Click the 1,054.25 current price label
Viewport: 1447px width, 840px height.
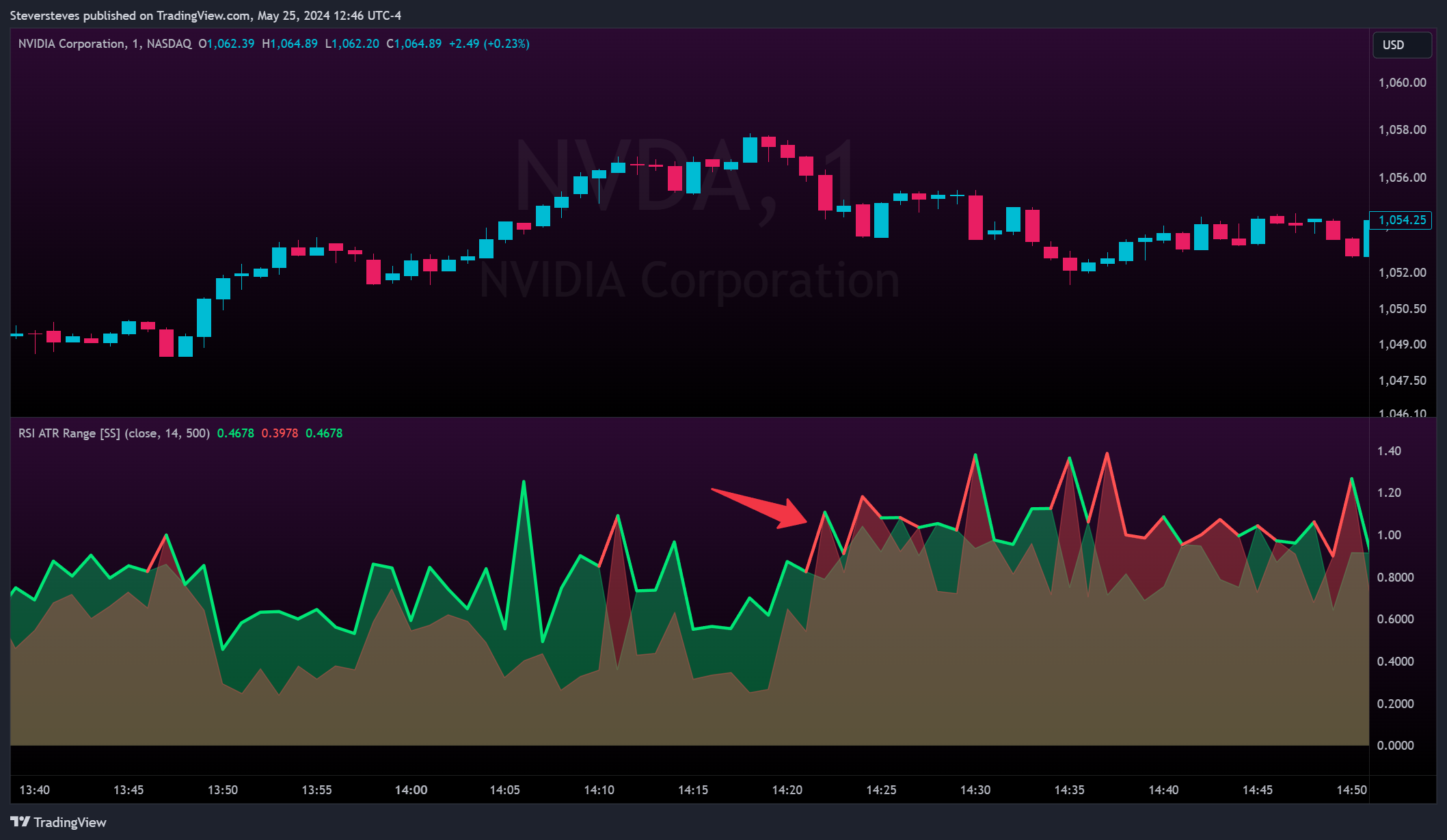1402,220
